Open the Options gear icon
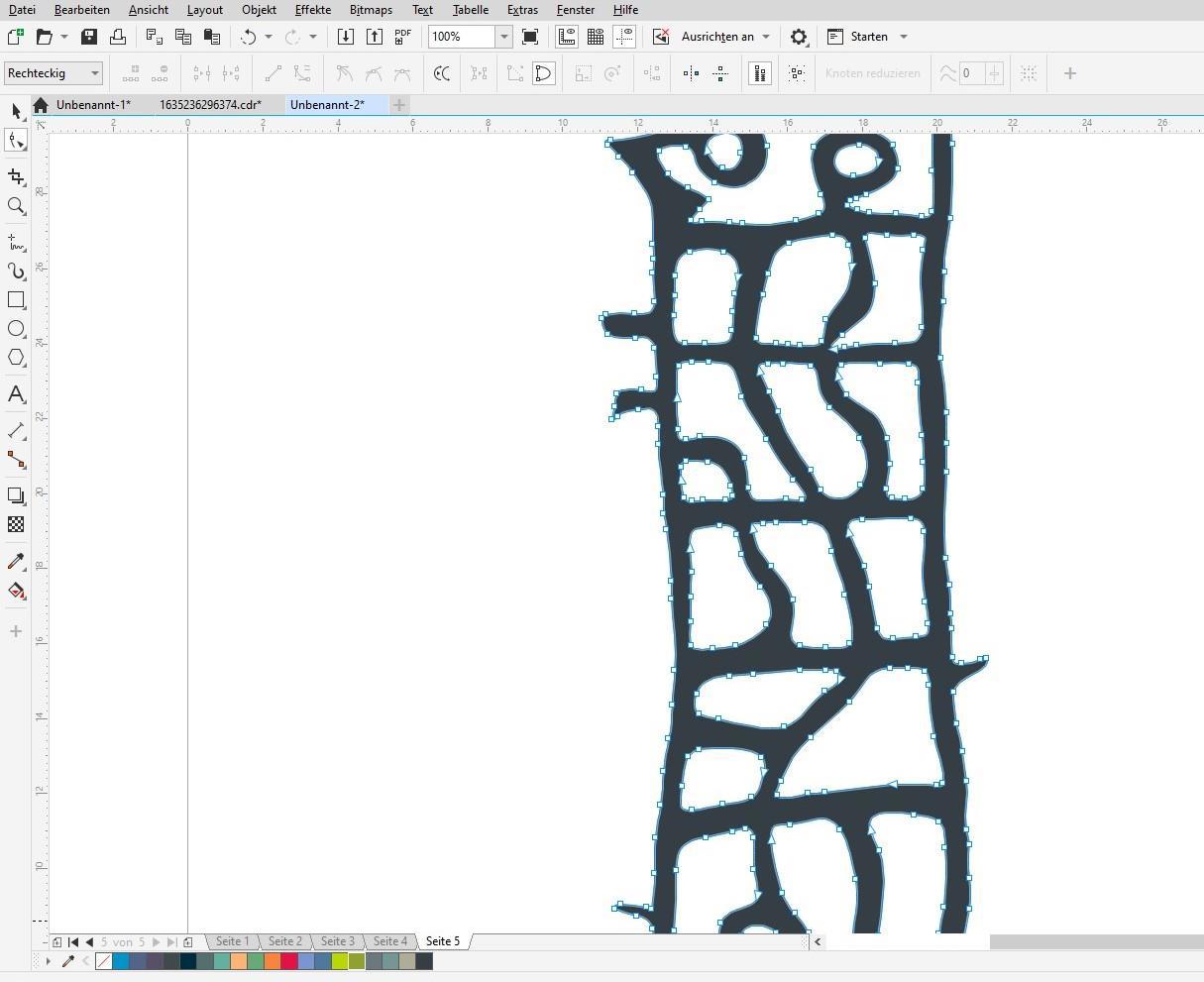The width and height of the screenshot is (1204, 982). click(x=799, y=37)
